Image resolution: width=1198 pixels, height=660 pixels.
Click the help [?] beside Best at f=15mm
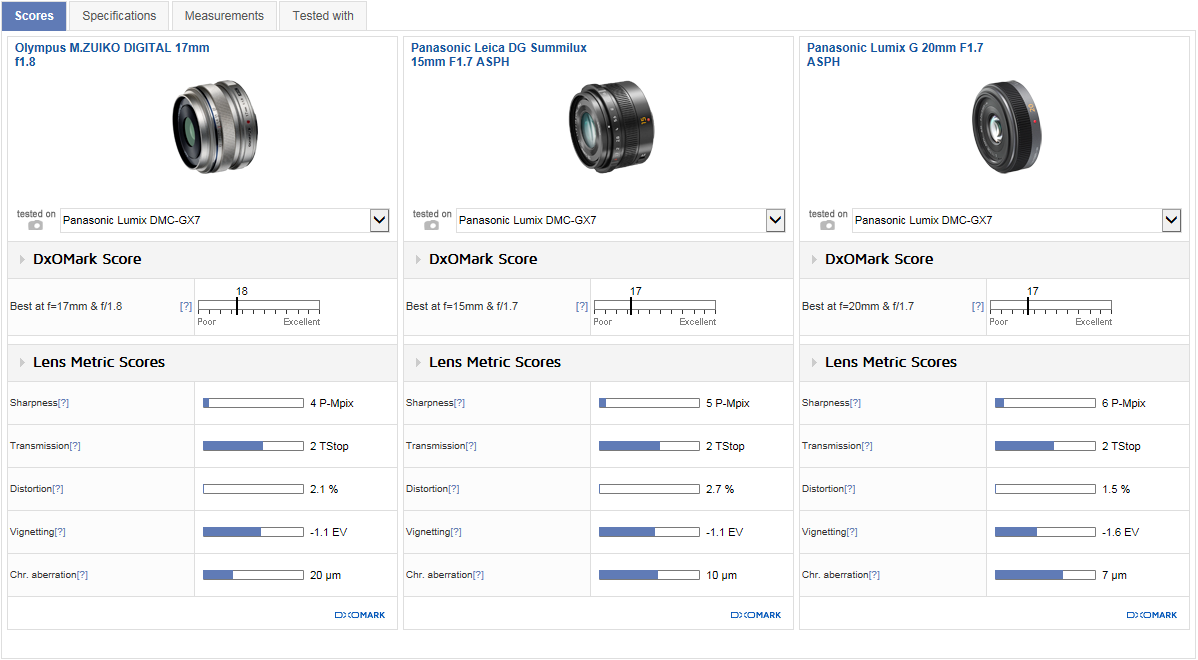pos(582,306)
